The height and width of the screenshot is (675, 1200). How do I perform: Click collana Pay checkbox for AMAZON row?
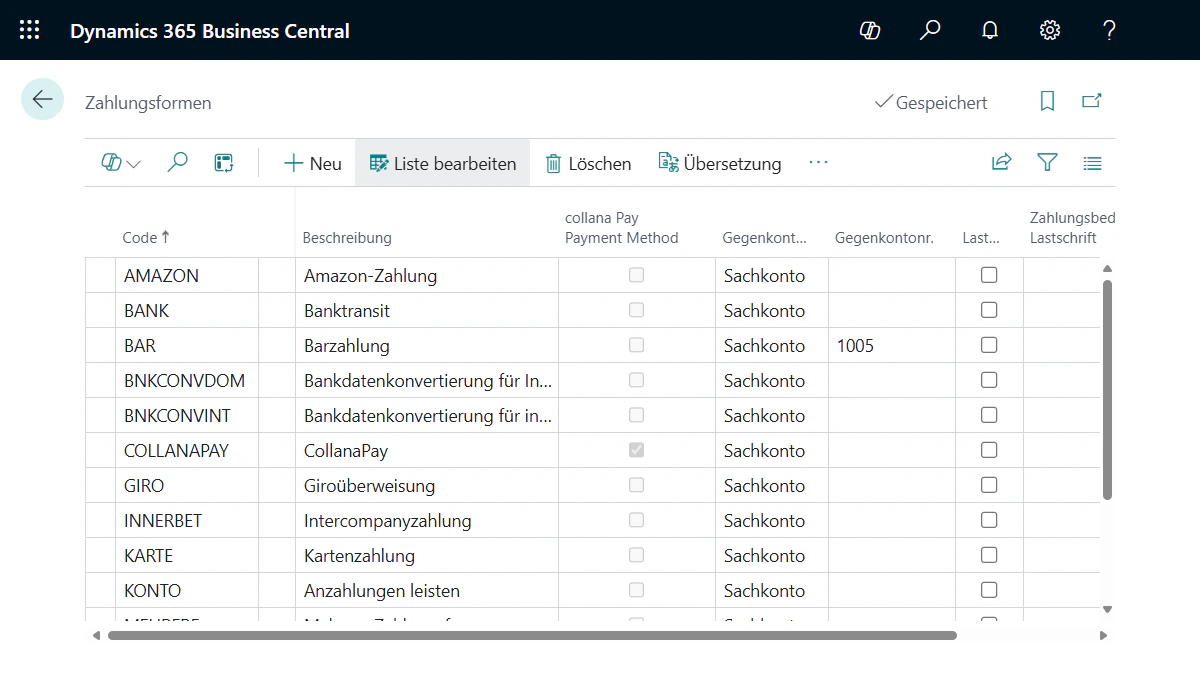pos(636,275)
